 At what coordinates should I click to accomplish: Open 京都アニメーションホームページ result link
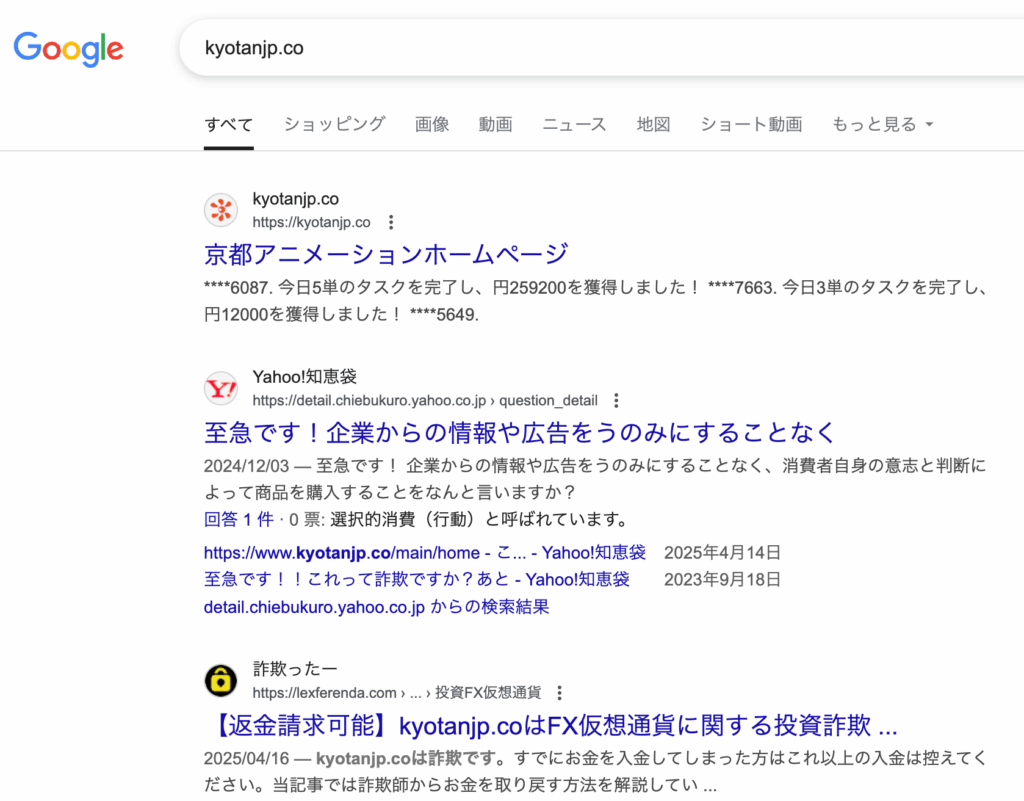[x=386, y=254]
